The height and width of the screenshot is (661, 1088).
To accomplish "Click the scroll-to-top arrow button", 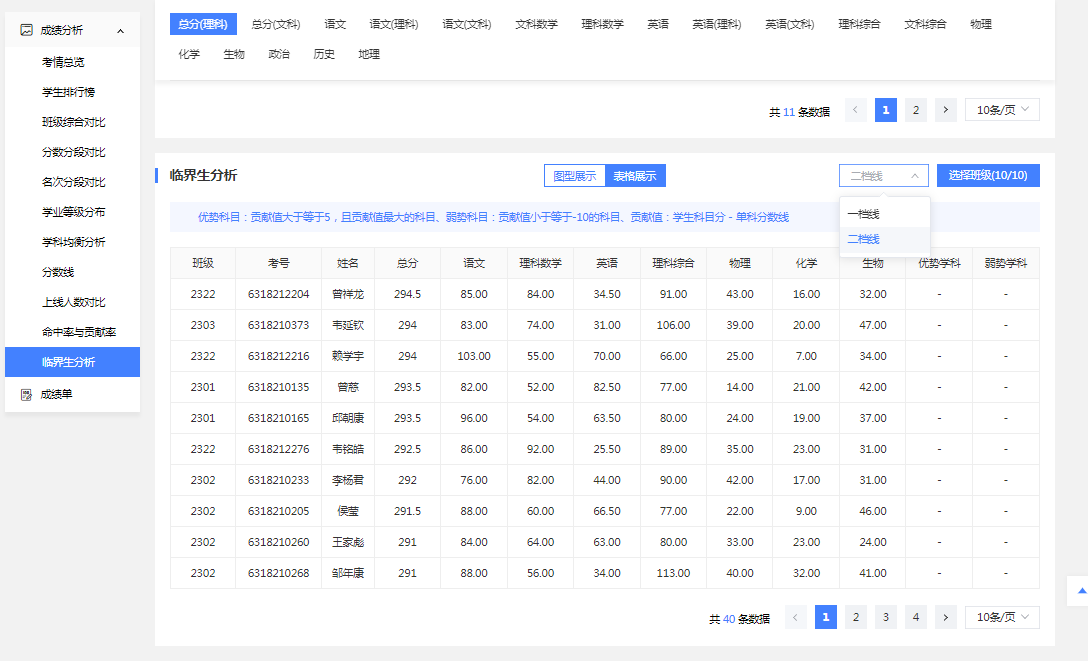I will coord(1081,591).
